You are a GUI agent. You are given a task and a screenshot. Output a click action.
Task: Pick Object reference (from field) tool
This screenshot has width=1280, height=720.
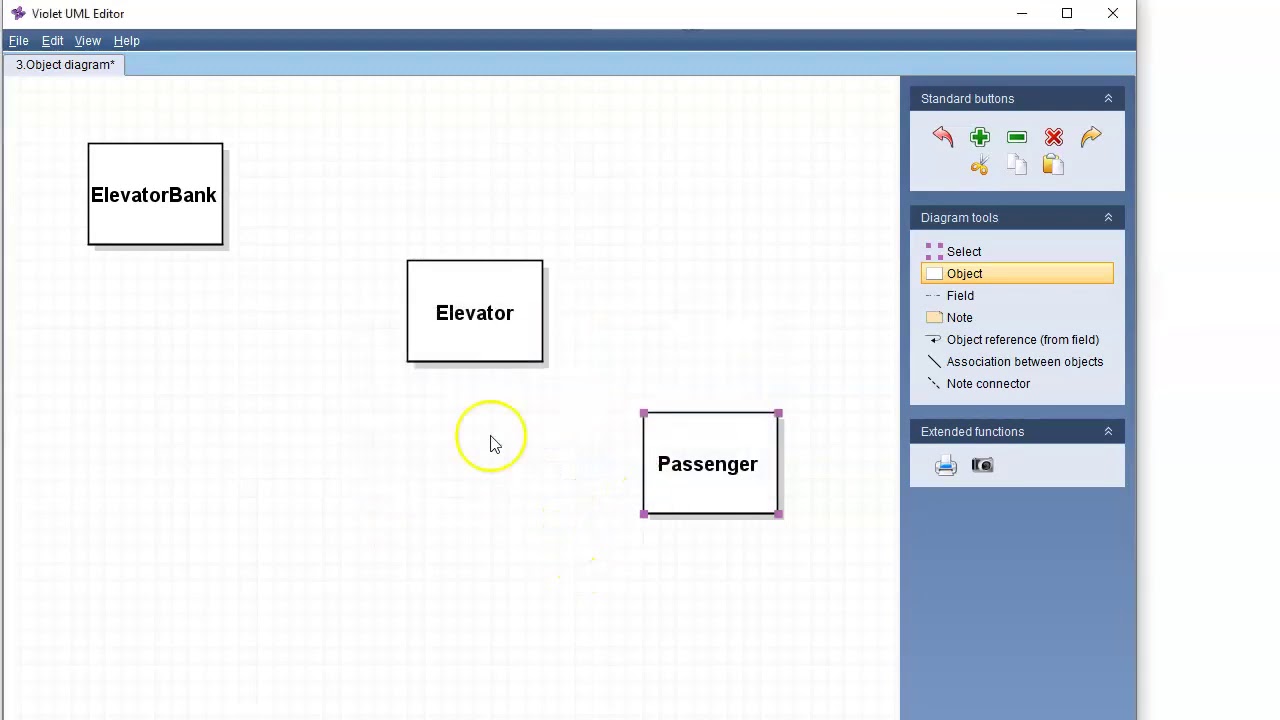pos(1017,340)
